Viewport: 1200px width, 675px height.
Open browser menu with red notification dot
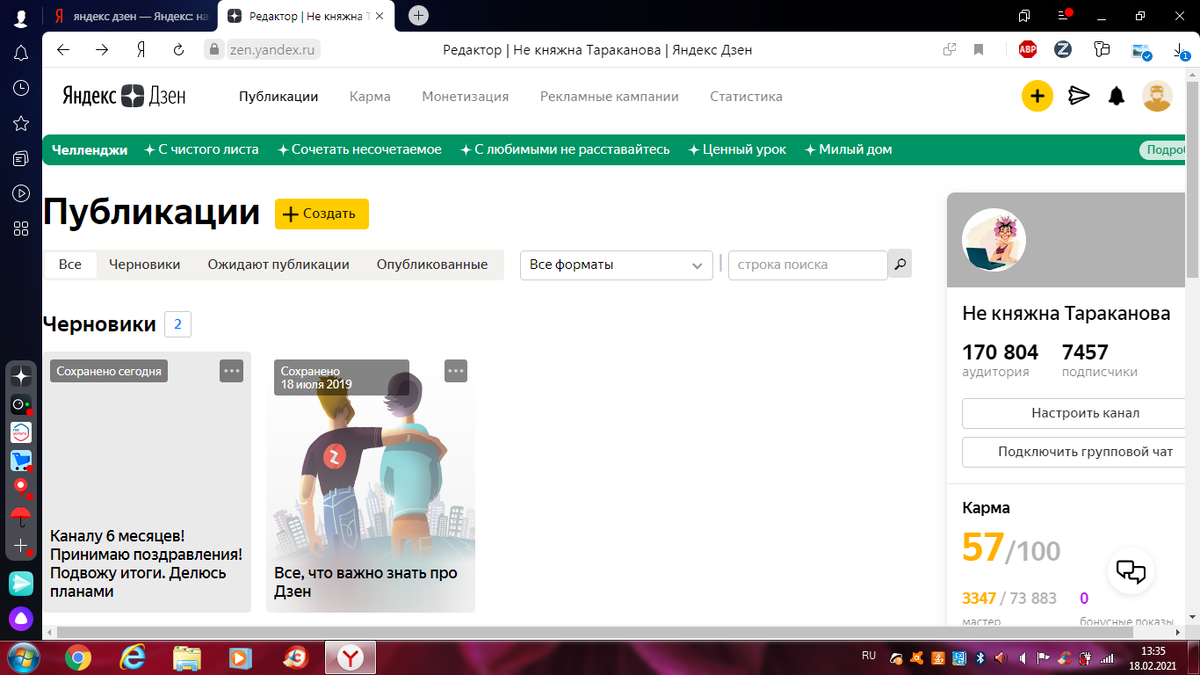(1064, 15)
